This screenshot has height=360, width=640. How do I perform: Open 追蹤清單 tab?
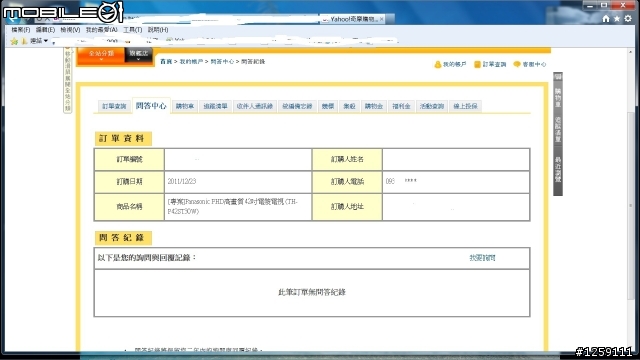[216, 106]
